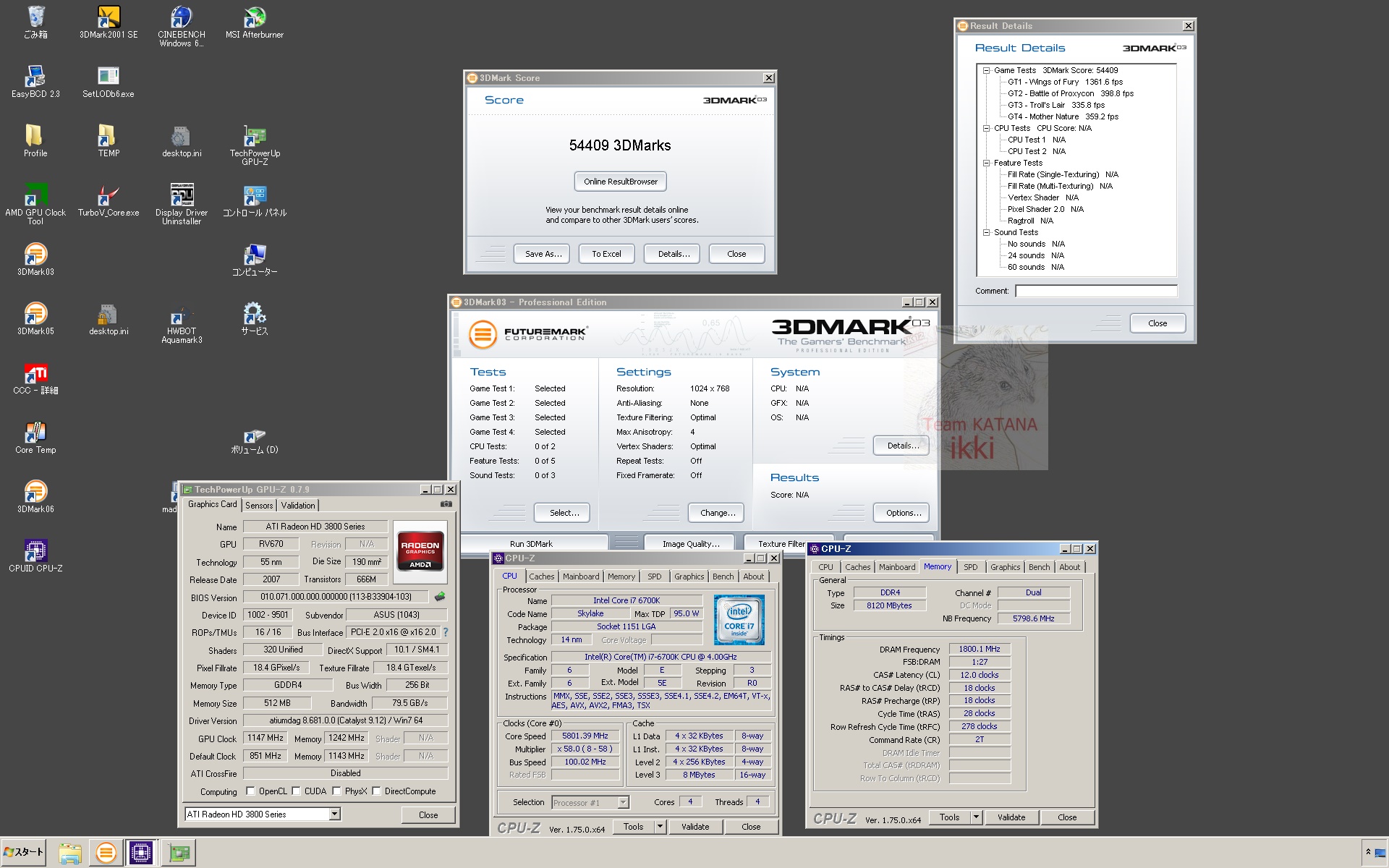Image resolution: width=1389 pixels, height=868 pixels.
Task: Click GPU-Z screenshot camera icon
Action: tap(446, 504)
